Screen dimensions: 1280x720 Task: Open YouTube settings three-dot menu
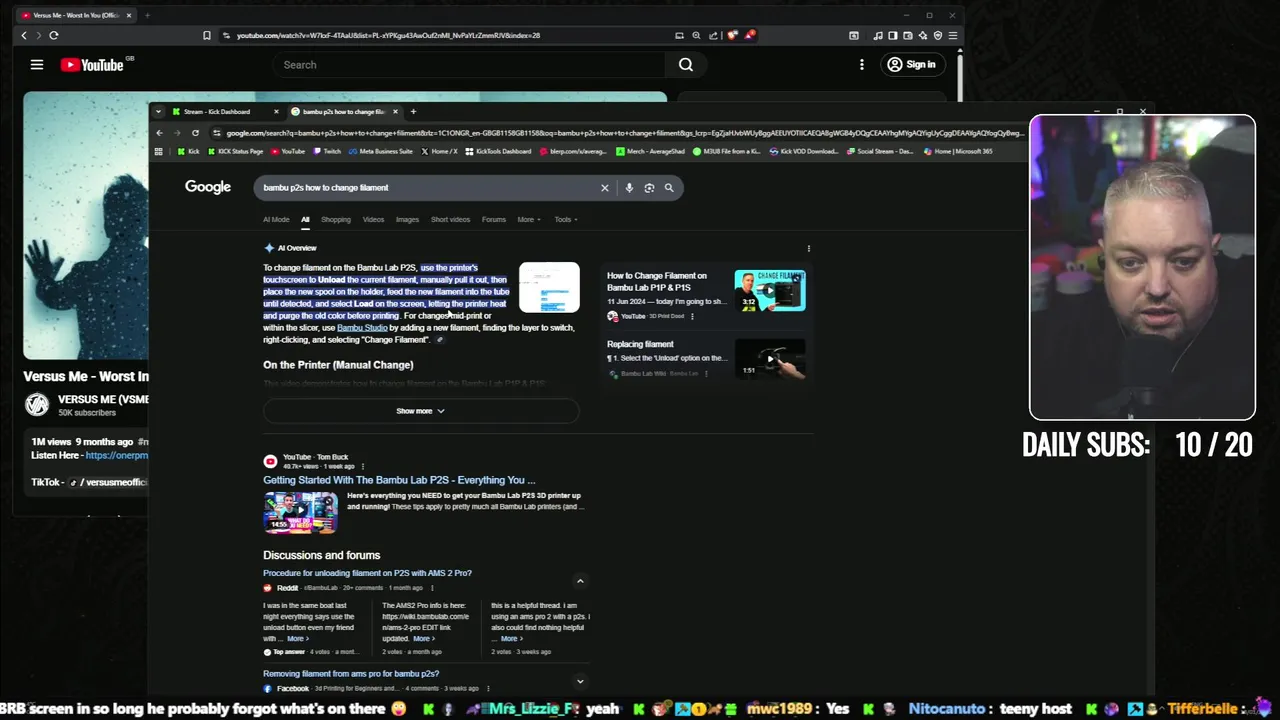(862, 65)
